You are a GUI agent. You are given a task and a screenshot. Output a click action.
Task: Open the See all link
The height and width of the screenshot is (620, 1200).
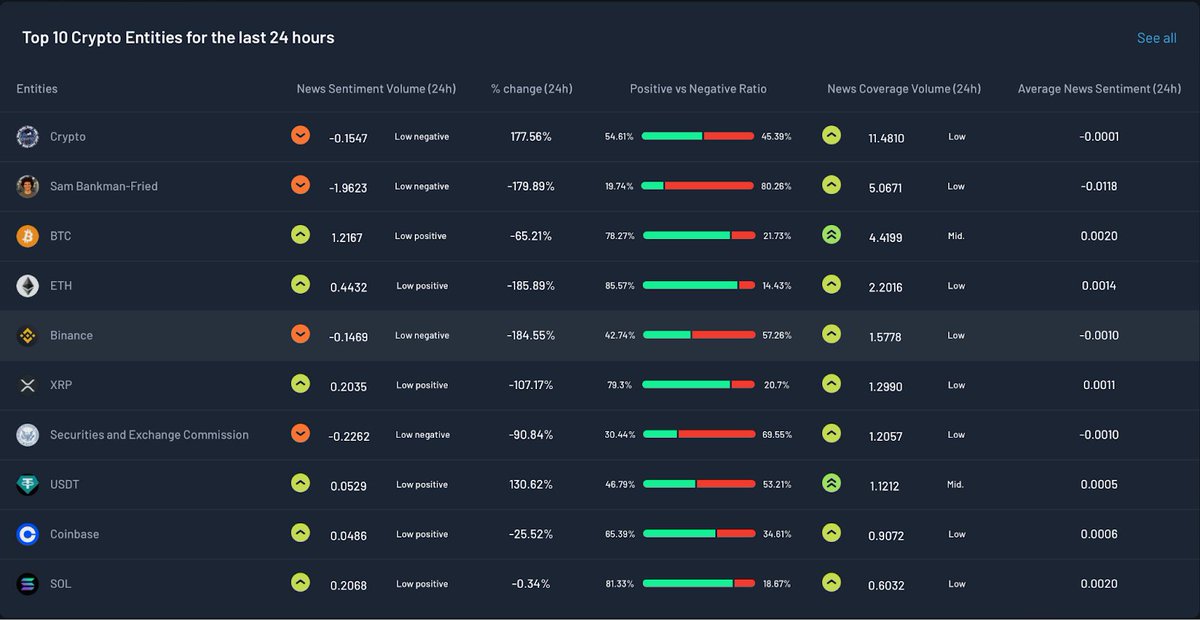click(1156, 38)
